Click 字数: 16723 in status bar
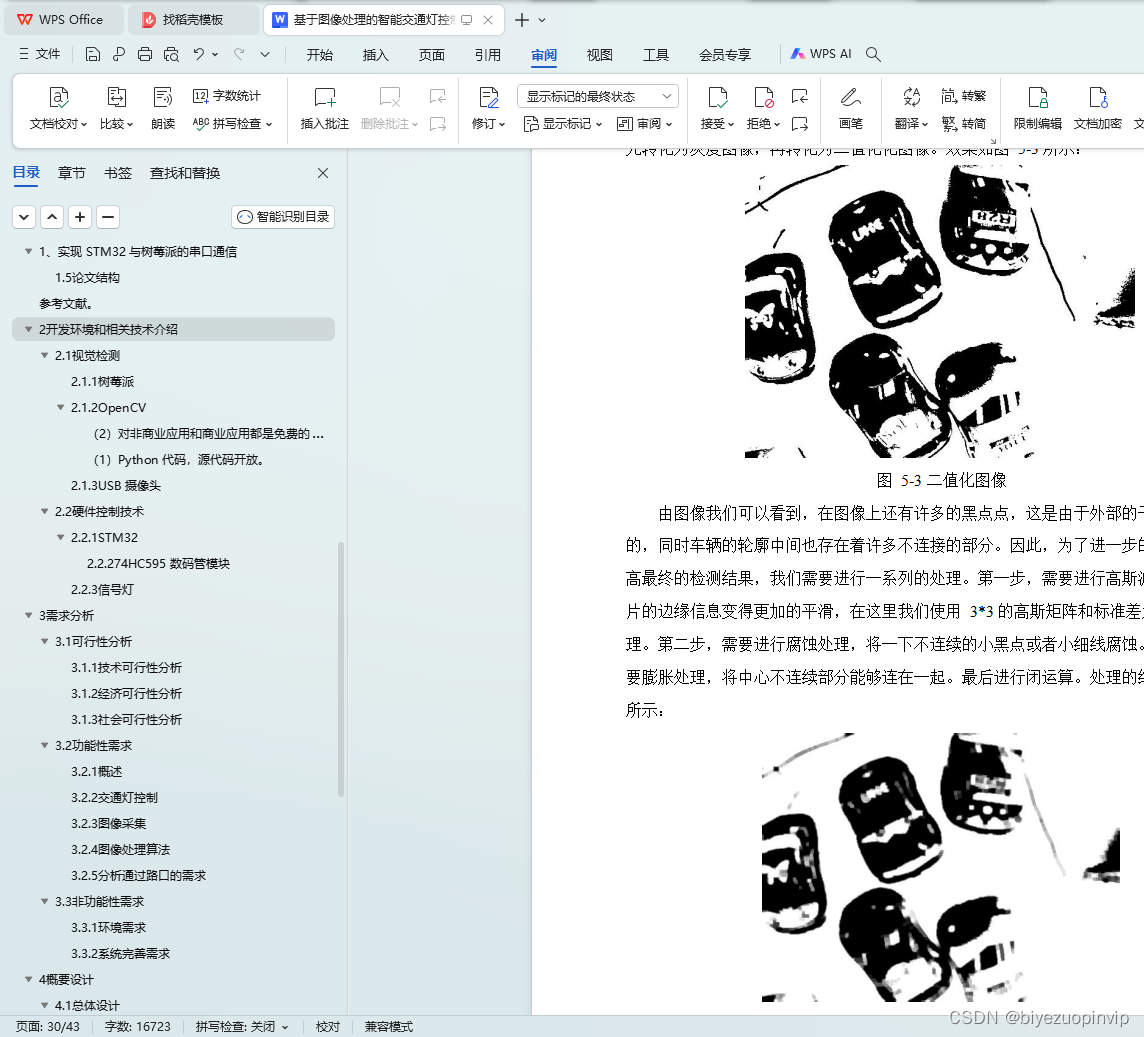Screen dimensions: 1144x1037 pos(137,1027)
